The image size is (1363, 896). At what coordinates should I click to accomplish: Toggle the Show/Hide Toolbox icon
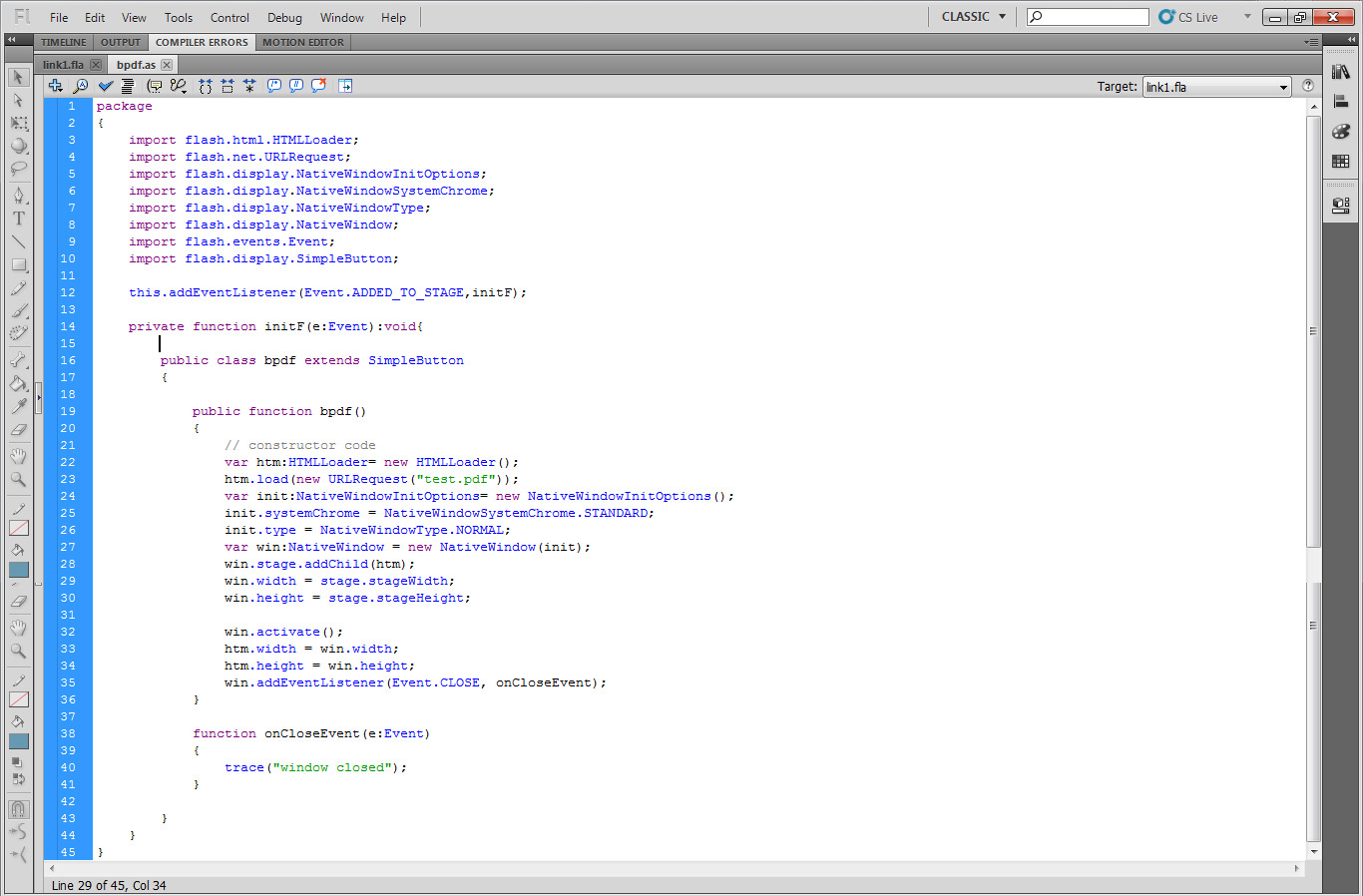(345, 86)
